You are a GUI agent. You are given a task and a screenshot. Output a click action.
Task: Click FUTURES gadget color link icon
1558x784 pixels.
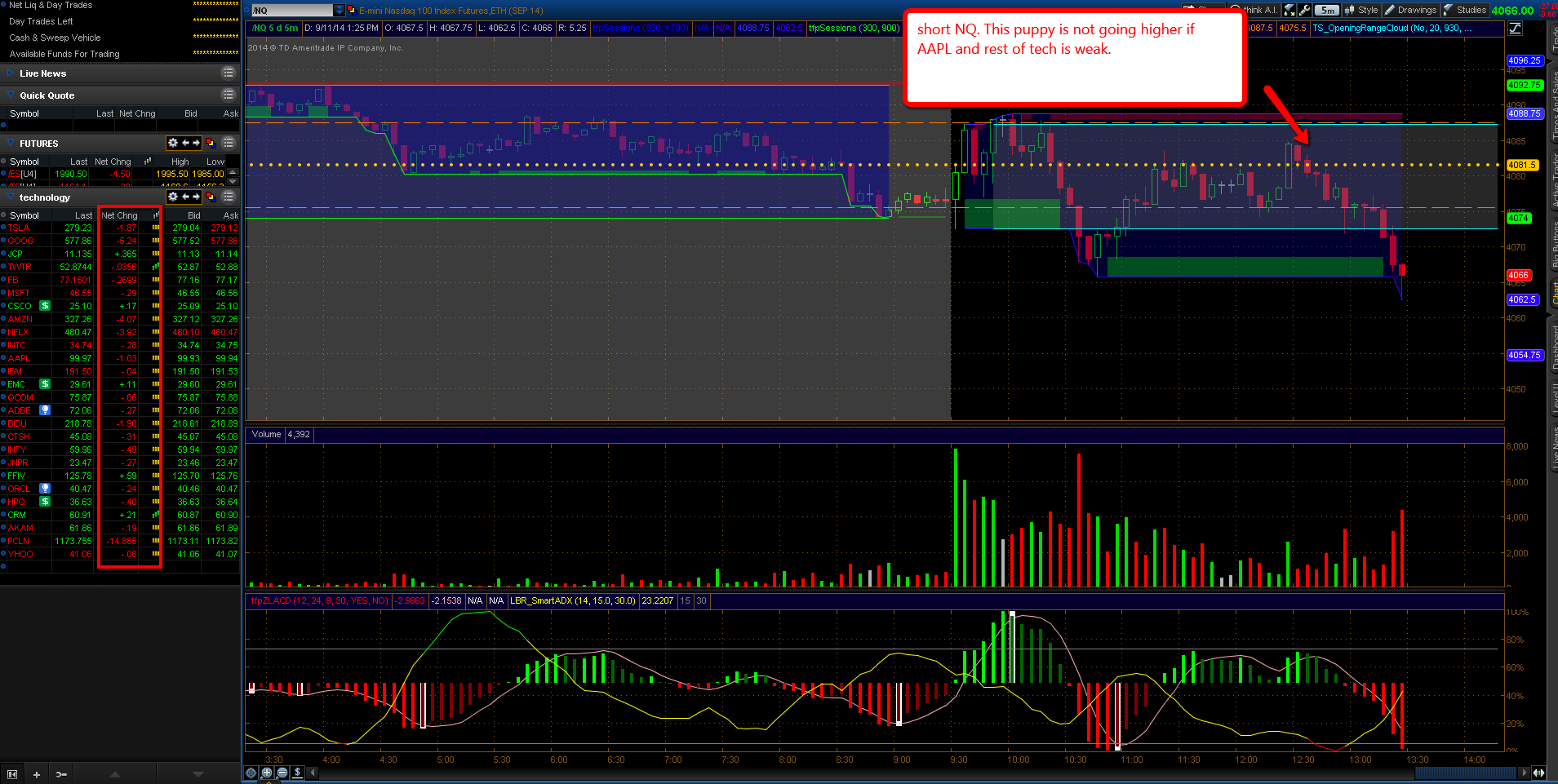click(211, 143)
